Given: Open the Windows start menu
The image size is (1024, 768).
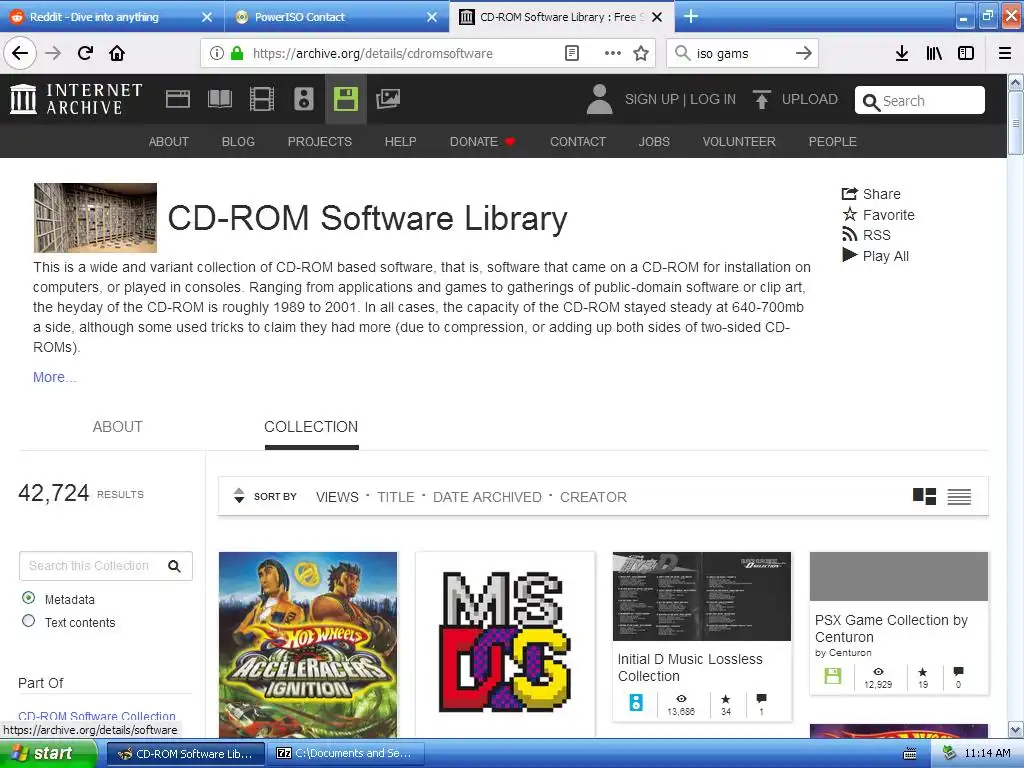Looking at the screenshot, I should click(x=48, y=754).
